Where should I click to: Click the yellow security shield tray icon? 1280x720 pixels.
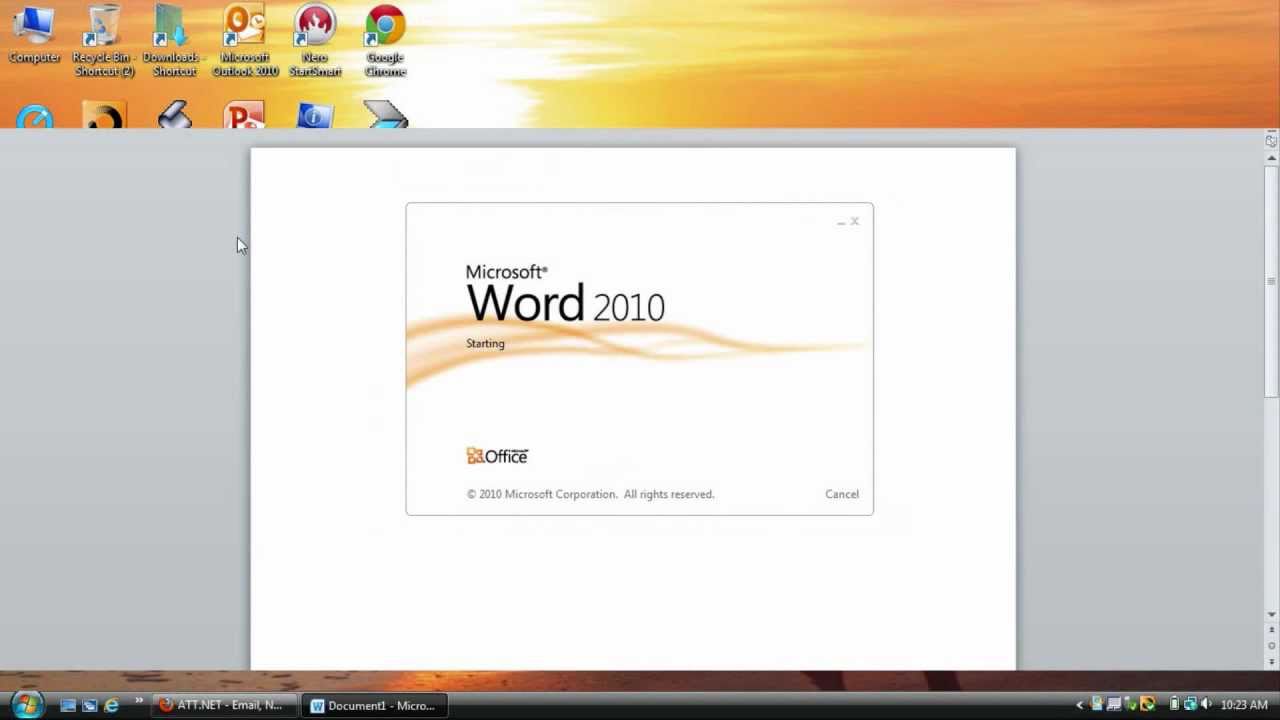tap(1147, 704)
